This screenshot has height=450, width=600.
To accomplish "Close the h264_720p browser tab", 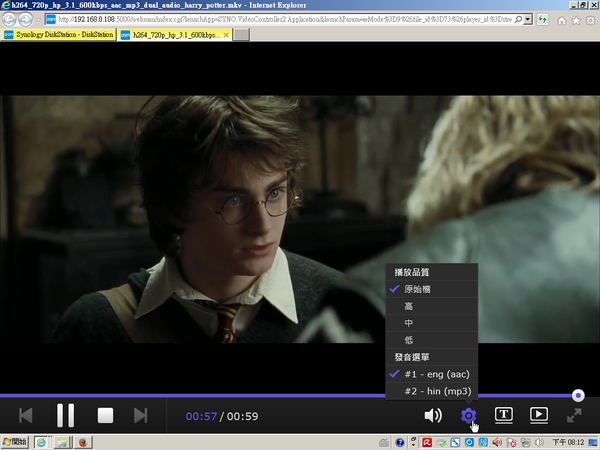I will 226,35.
